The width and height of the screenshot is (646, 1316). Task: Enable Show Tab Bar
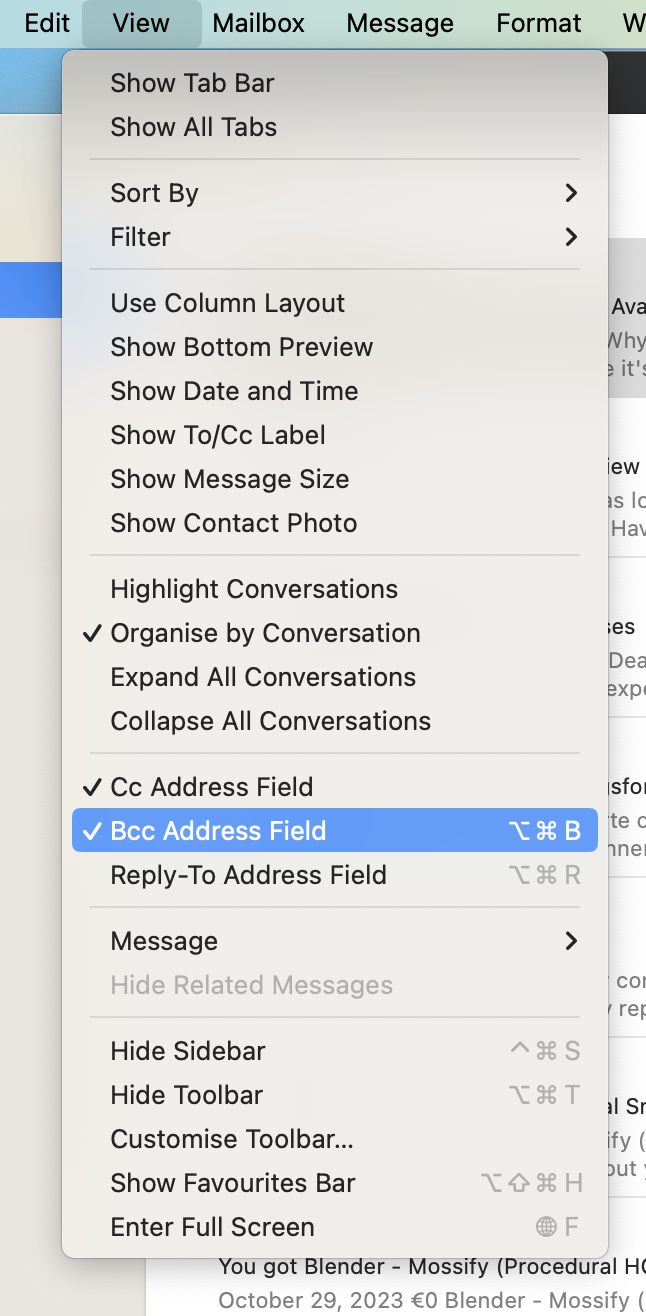tap(193, 83)
